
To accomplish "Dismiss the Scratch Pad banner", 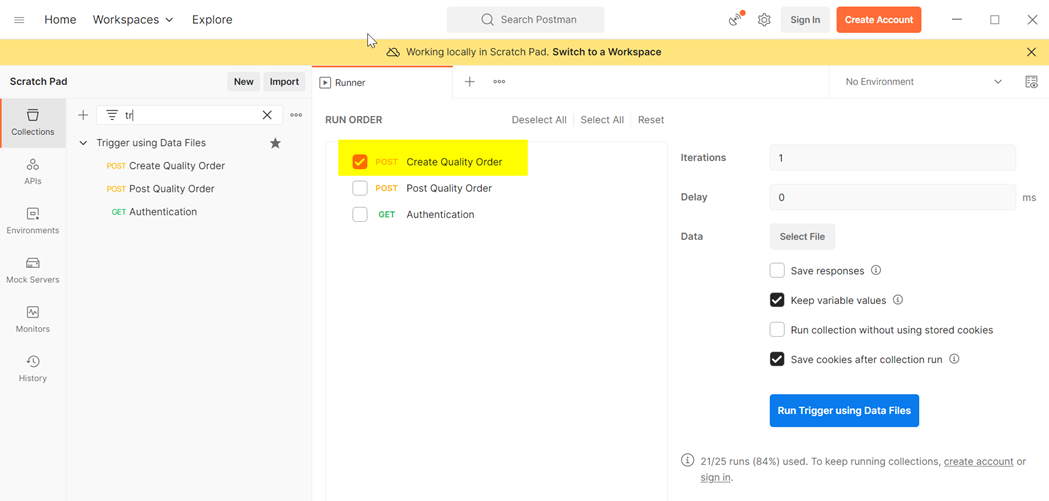I will pos(1032,52).
